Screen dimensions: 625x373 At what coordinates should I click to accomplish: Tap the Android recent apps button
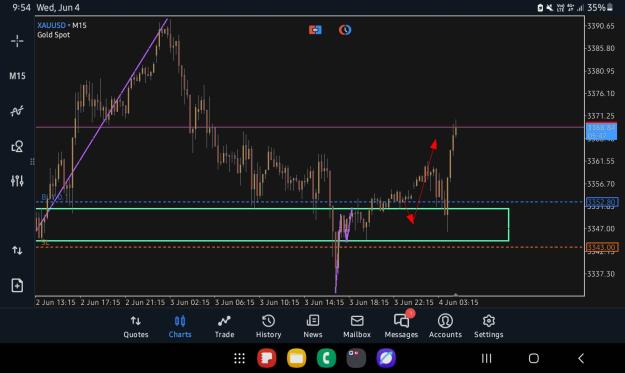tap(486, 358)
